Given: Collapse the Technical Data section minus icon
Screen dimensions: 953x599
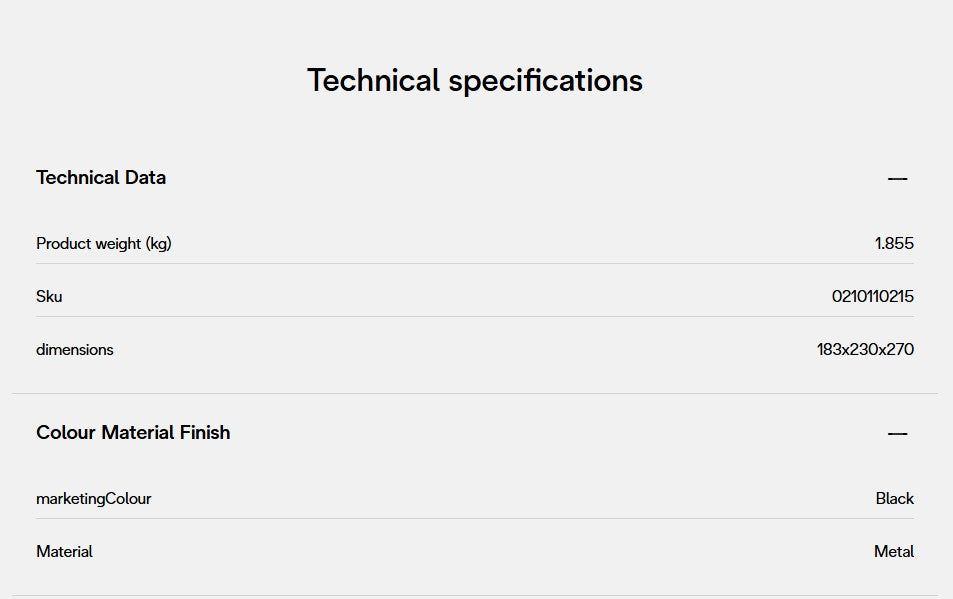Looking at the screenshot, I should [897, 179].
